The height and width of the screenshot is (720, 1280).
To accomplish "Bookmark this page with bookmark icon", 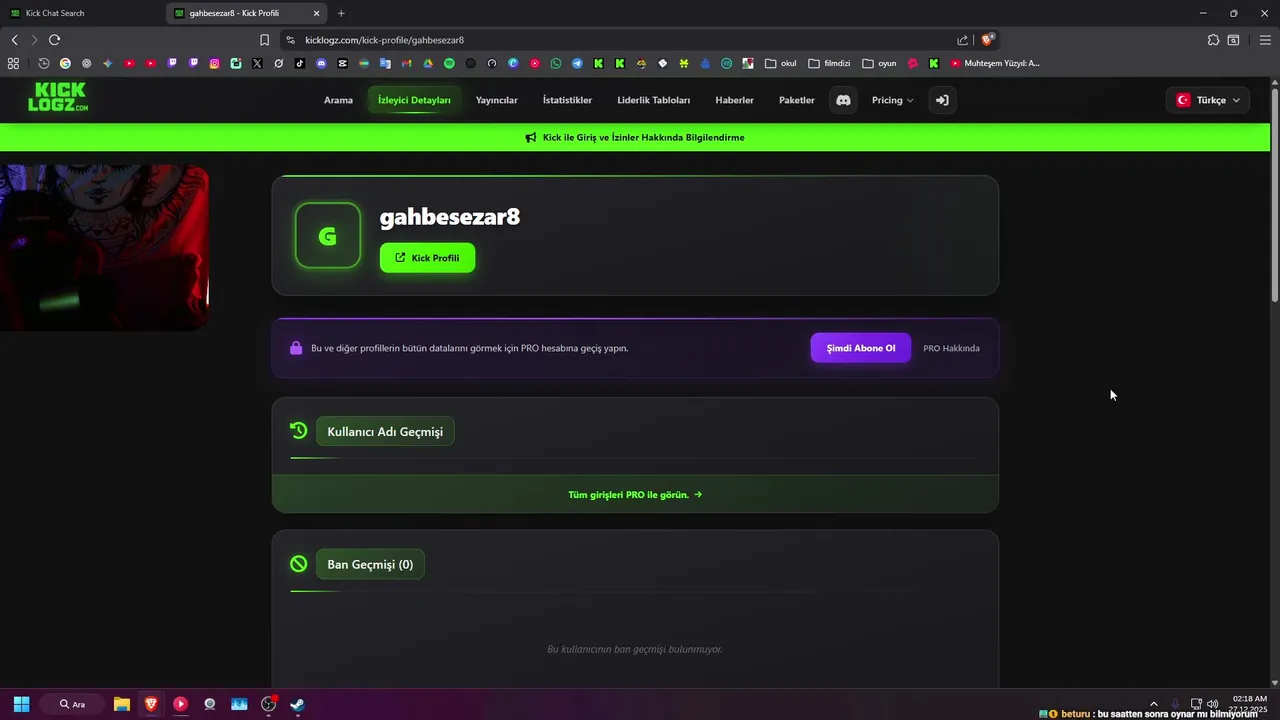I will click(x=264, y=40).
